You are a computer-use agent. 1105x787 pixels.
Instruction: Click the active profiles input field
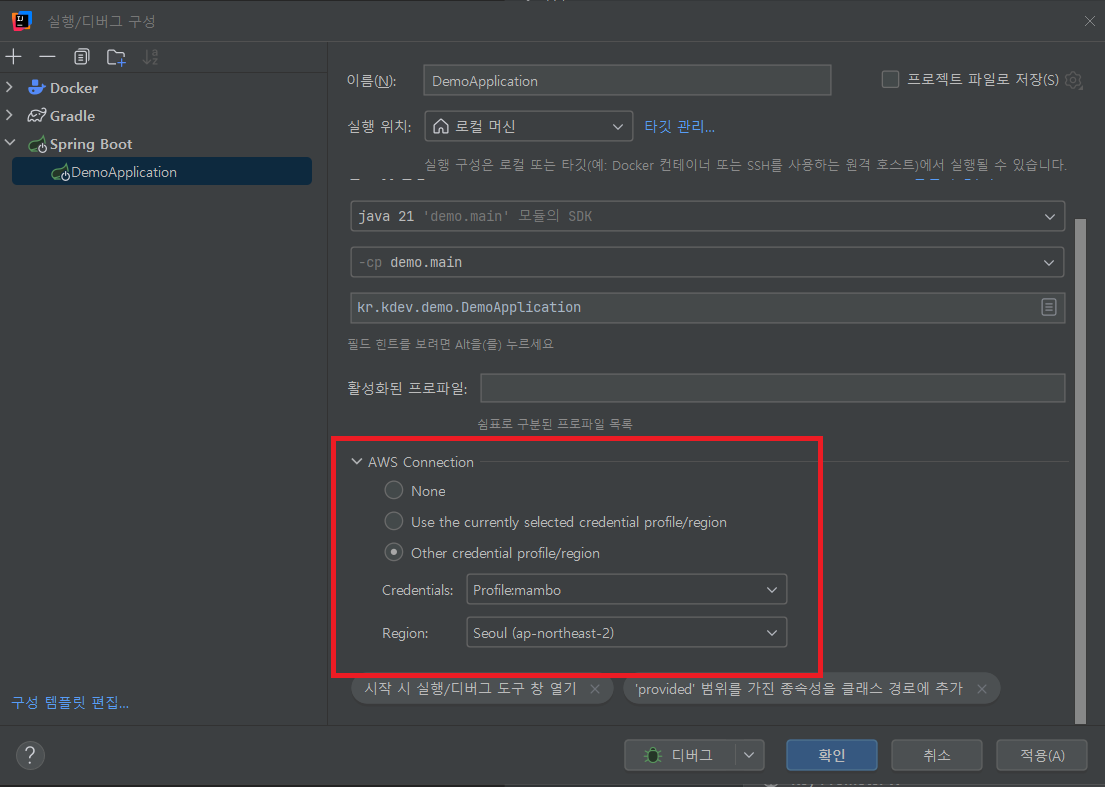(x=772, y=388)
